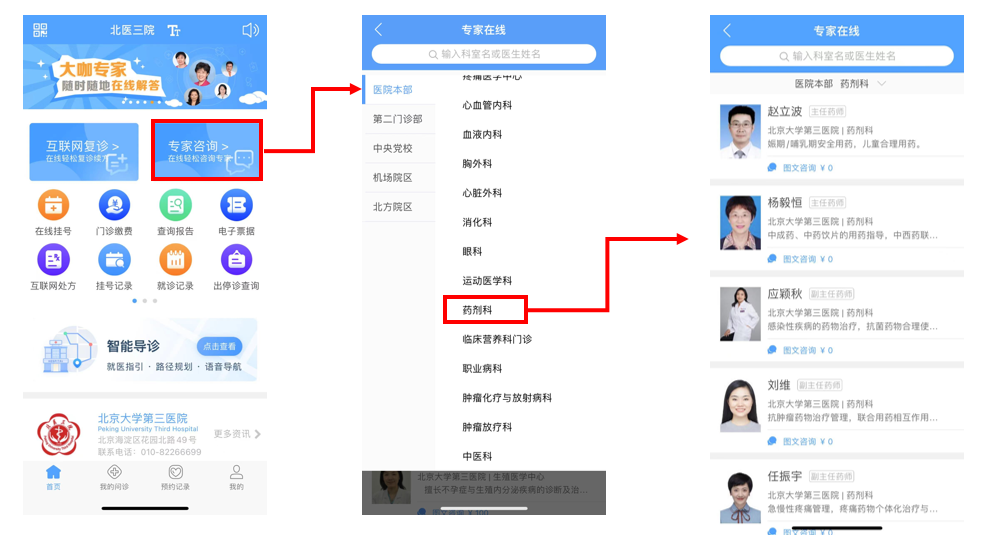
Task: Choose 心脏外科 department
Action: click(x=482, y=193)
